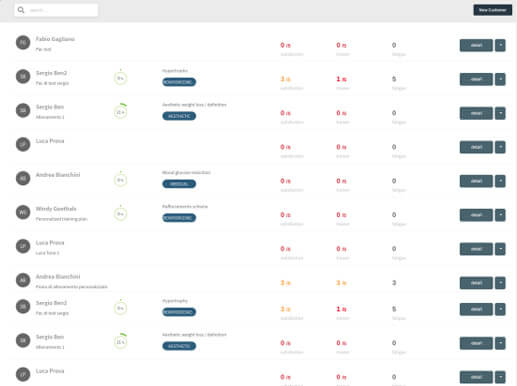This screenshot has height=386, width=517.
Task: Open the detail button for Fabio Gagliano
Action: click(x=476, y=45)
